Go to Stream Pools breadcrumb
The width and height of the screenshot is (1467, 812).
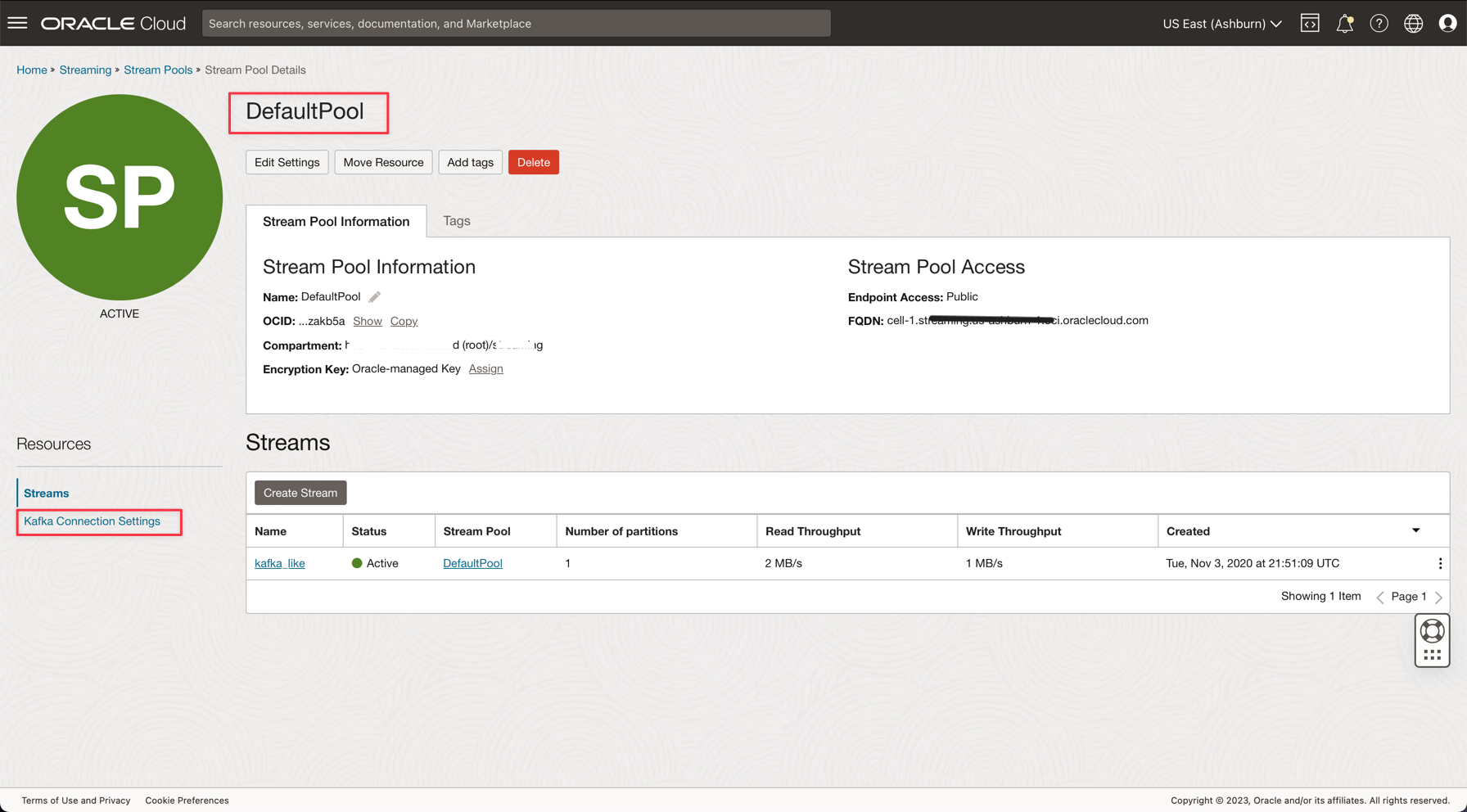pos(158,70)
